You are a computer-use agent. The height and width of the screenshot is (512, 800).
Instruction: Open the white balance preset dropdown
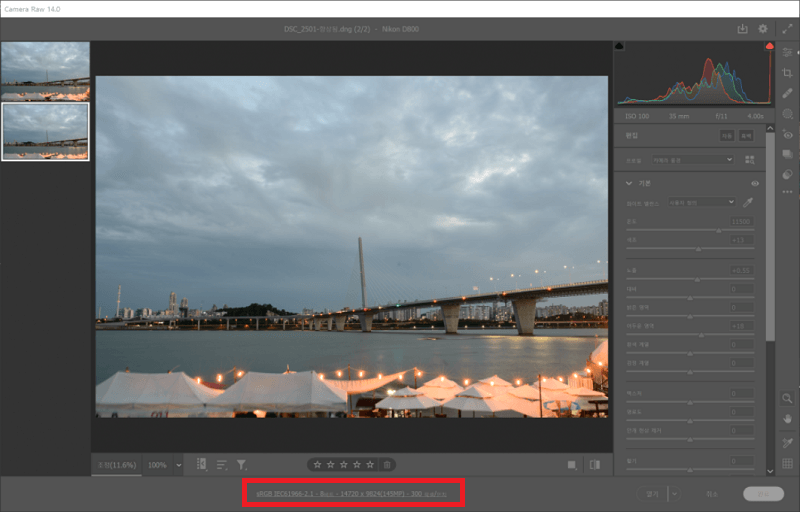702,202
